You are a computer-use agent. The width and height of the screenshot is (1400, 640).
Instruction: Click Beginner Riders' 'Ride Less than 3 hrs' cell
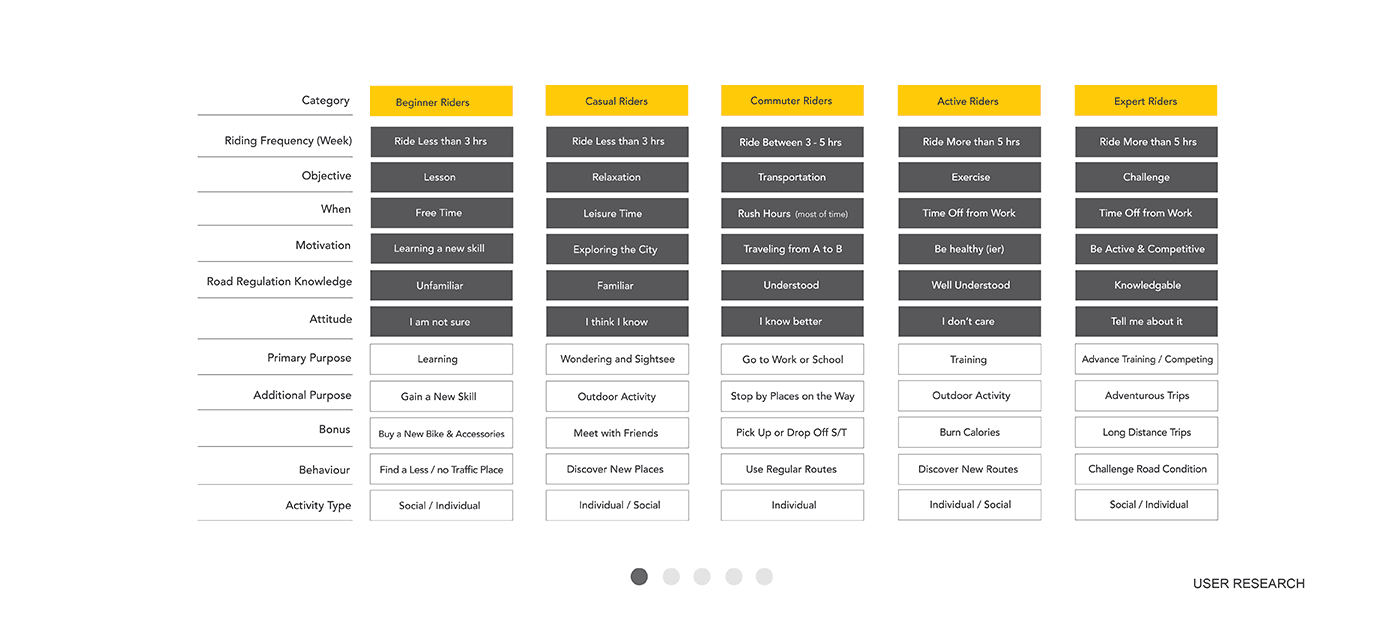(441, 142)
